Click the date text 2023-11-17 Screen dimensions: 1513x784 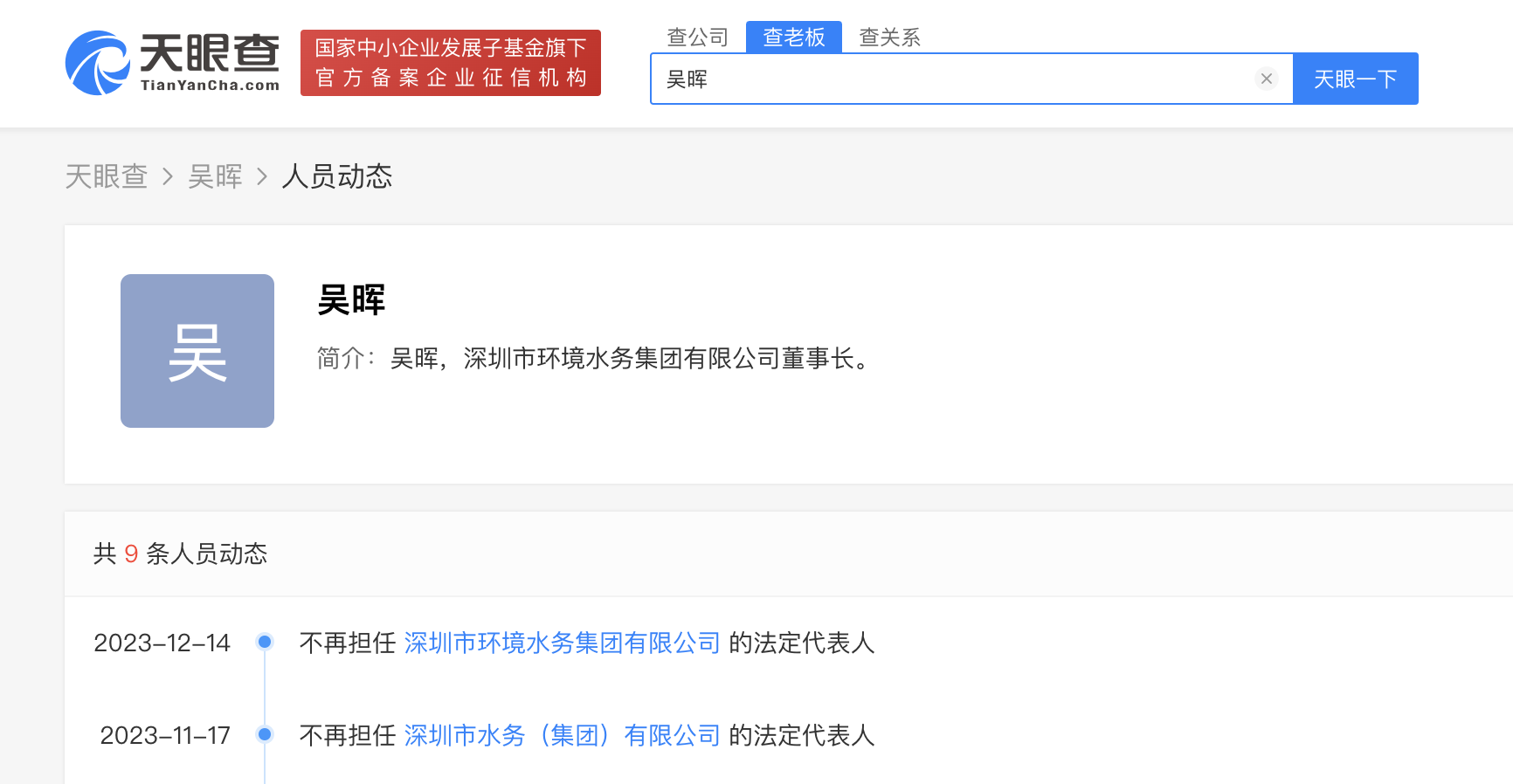coord(165,735)
